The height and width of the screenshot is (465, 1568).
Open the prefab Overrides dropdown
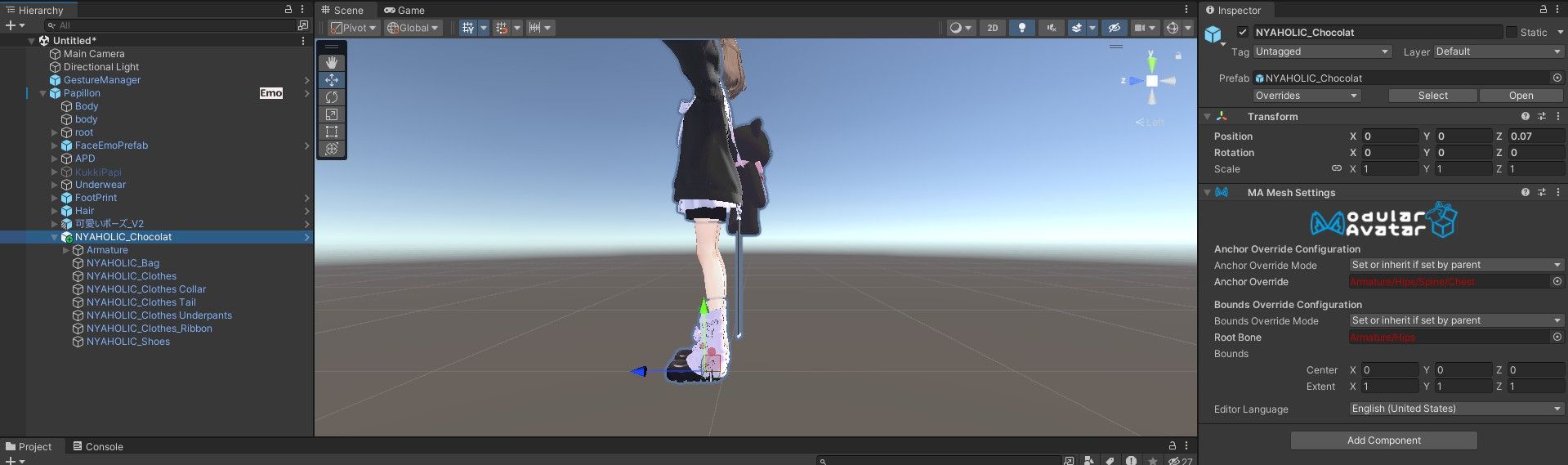(1307, 96)
